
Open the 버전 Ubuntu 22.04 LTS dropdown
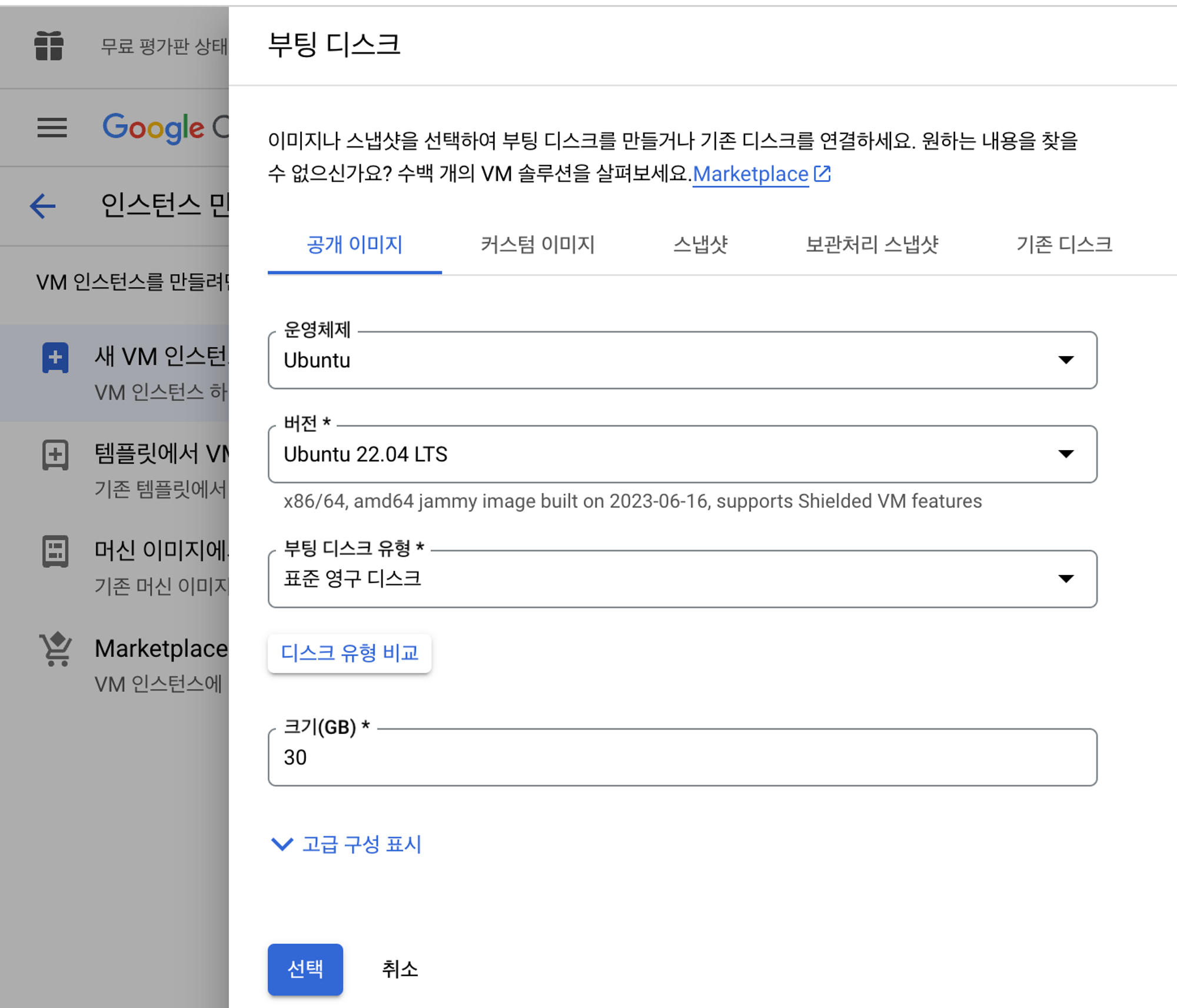(682, 454)
